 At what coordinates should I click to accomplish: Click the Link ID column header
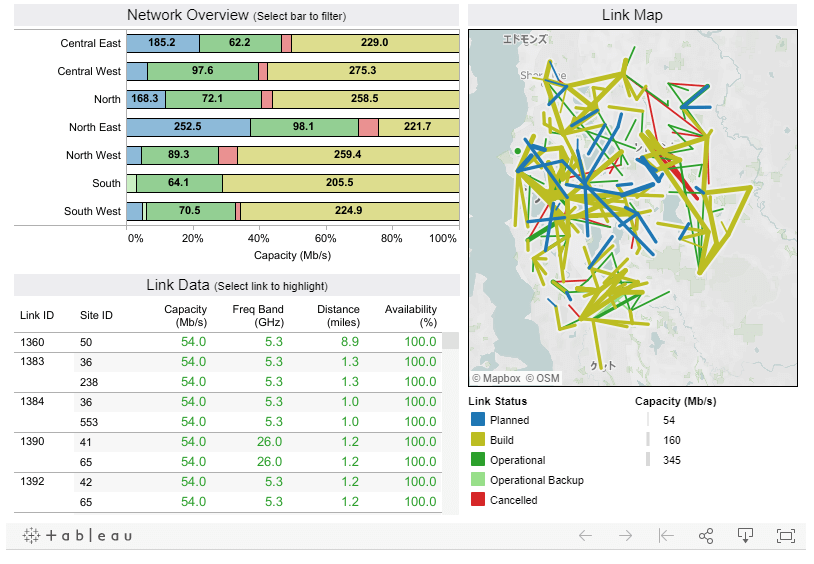coord(37,315)
